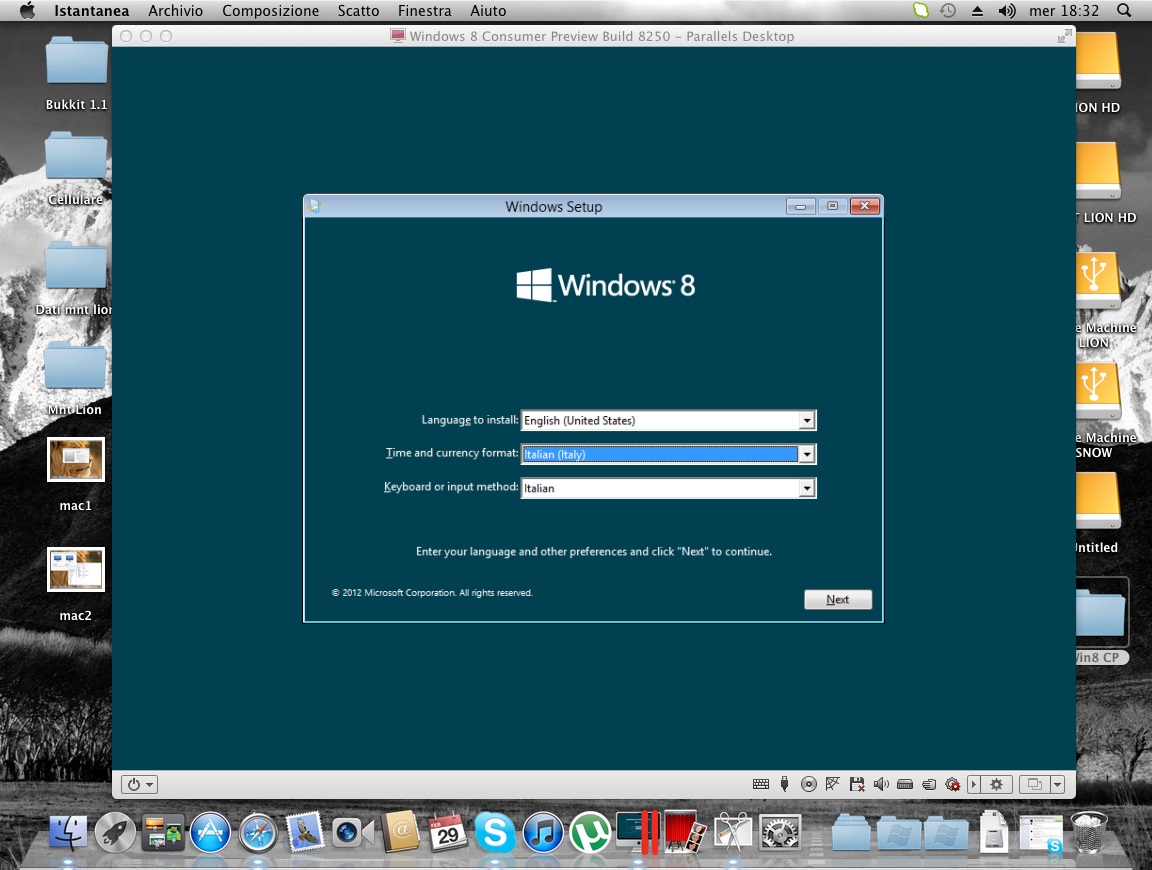Click the USB device icon in Parallels status bar

click(785, 784)
